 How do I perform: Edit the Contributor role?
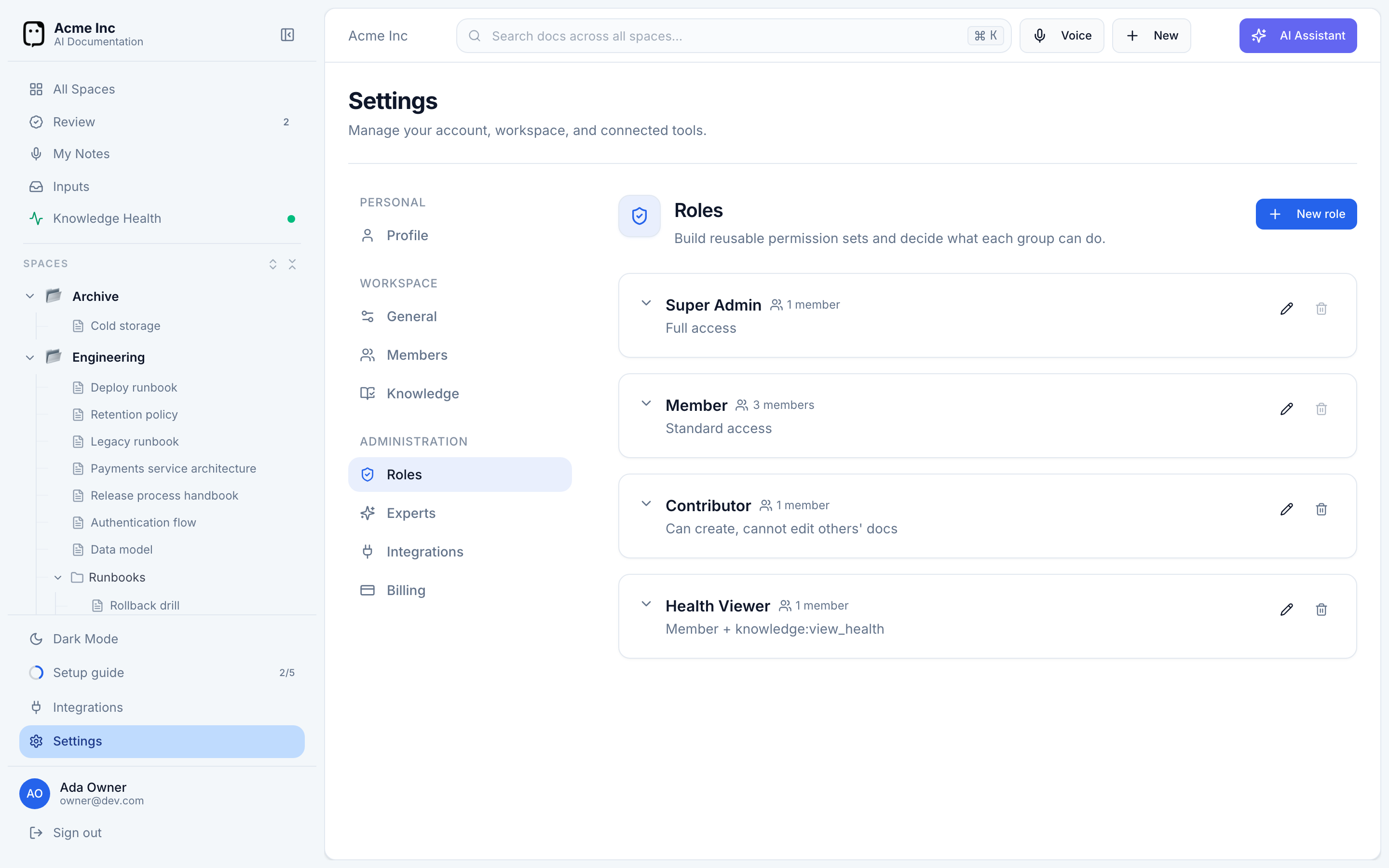click(1286, 509)
